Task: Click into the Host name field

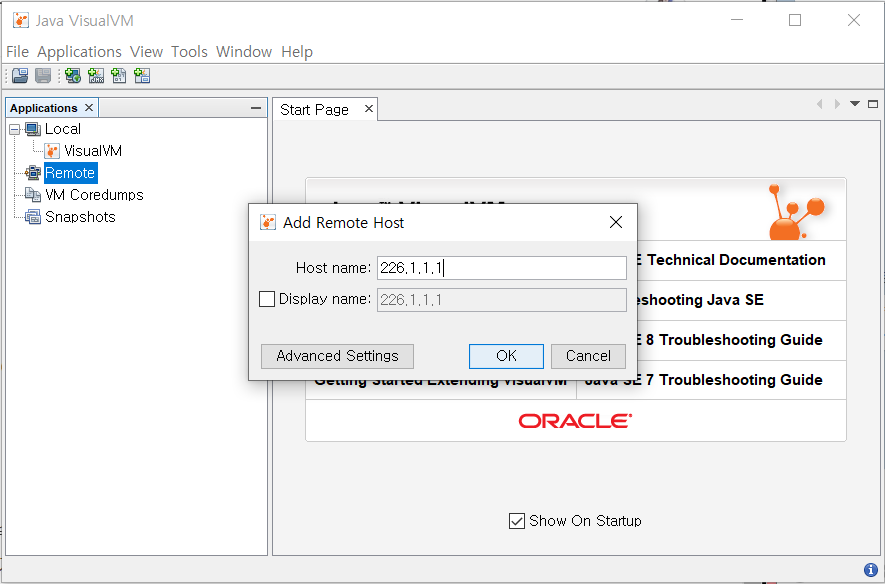Action: pyautogui.click(x=502, y=267)
